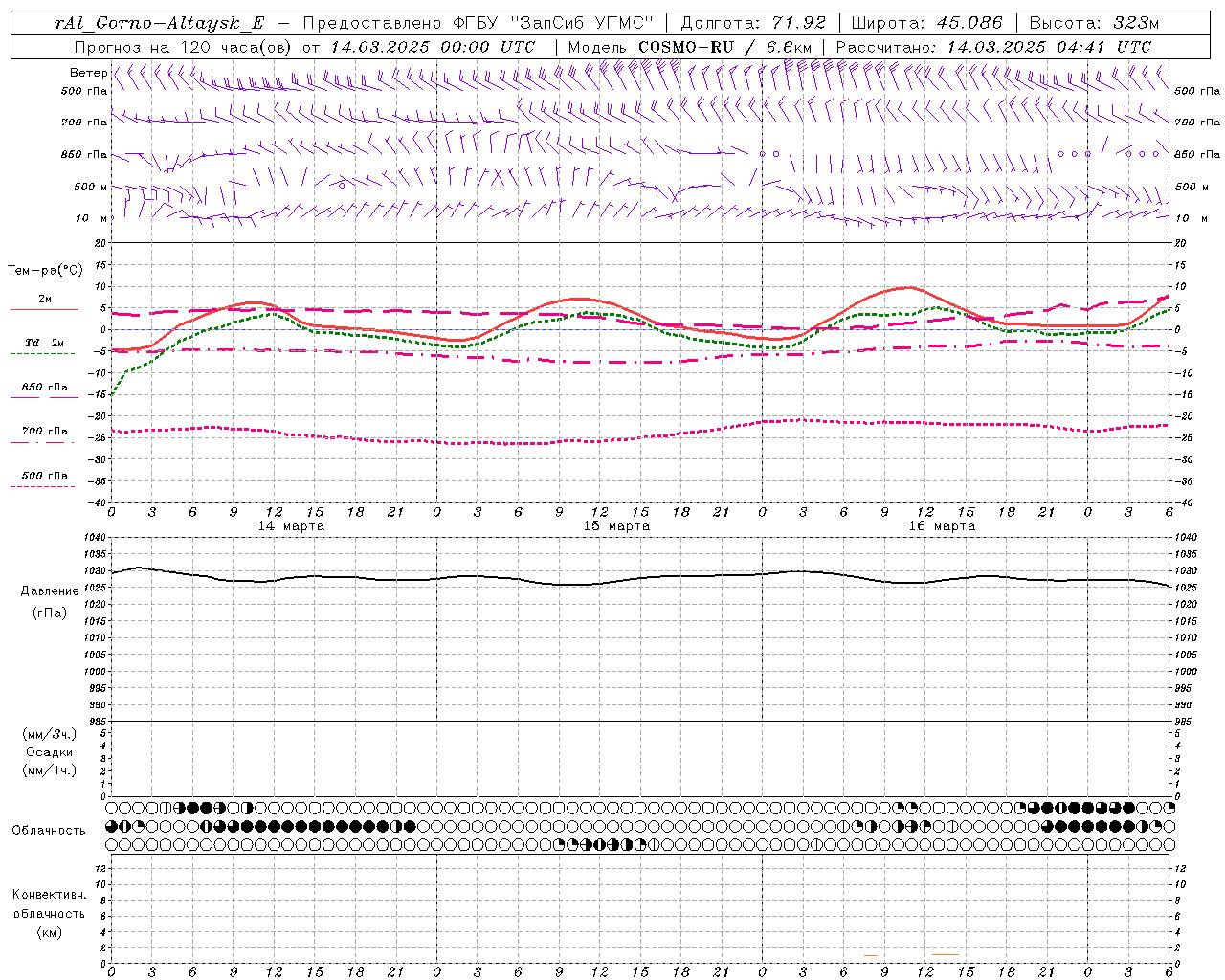
Task: Select the "Долгота: 71.92" header value
Action: click(x=753, y=23)
